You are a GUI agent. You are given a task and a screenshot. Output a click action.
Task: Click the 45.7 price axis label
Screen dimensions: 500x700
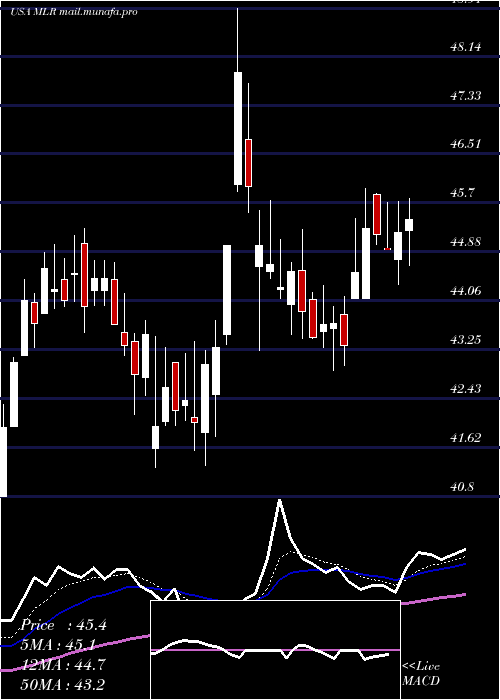click(463, 193)
